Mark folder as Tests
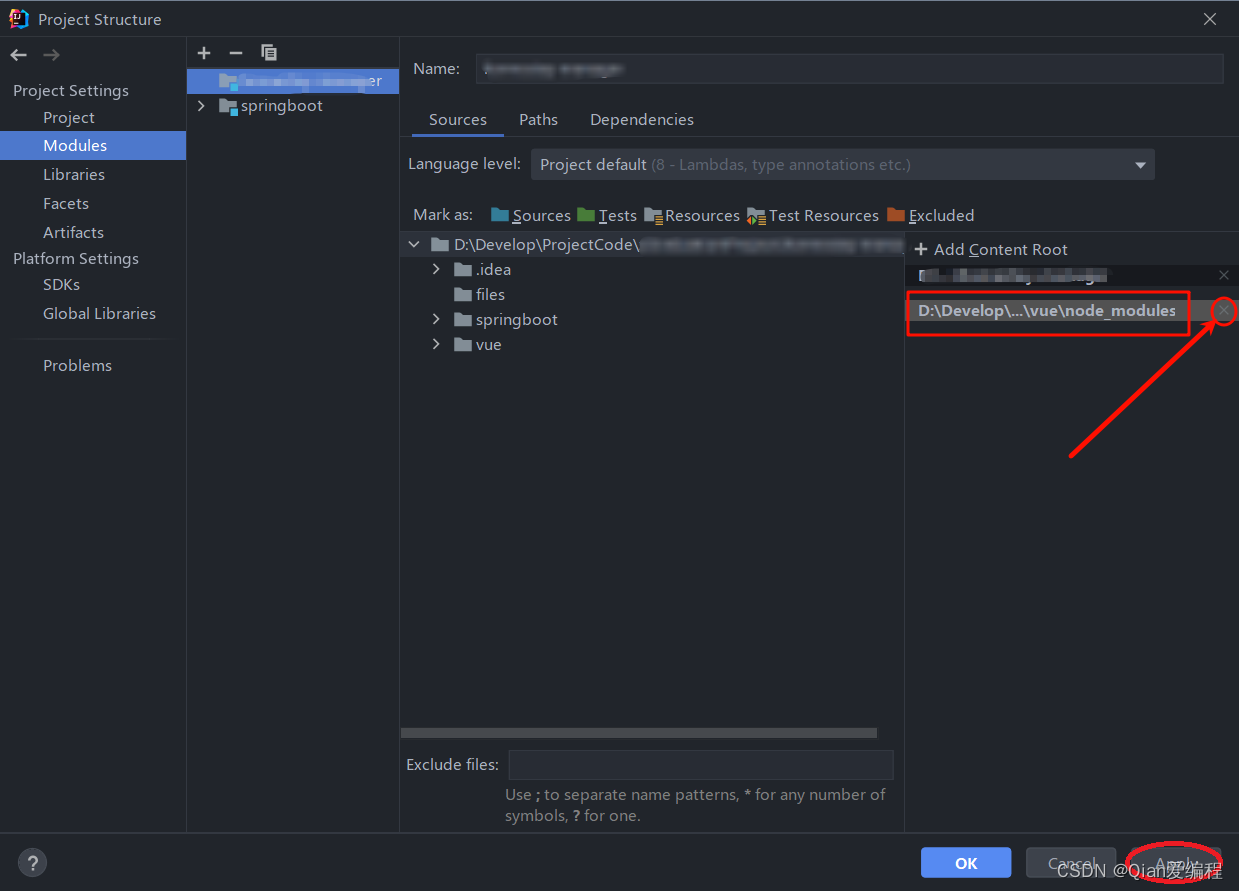This screenshot has height=891, width=1239. point(607,215)
